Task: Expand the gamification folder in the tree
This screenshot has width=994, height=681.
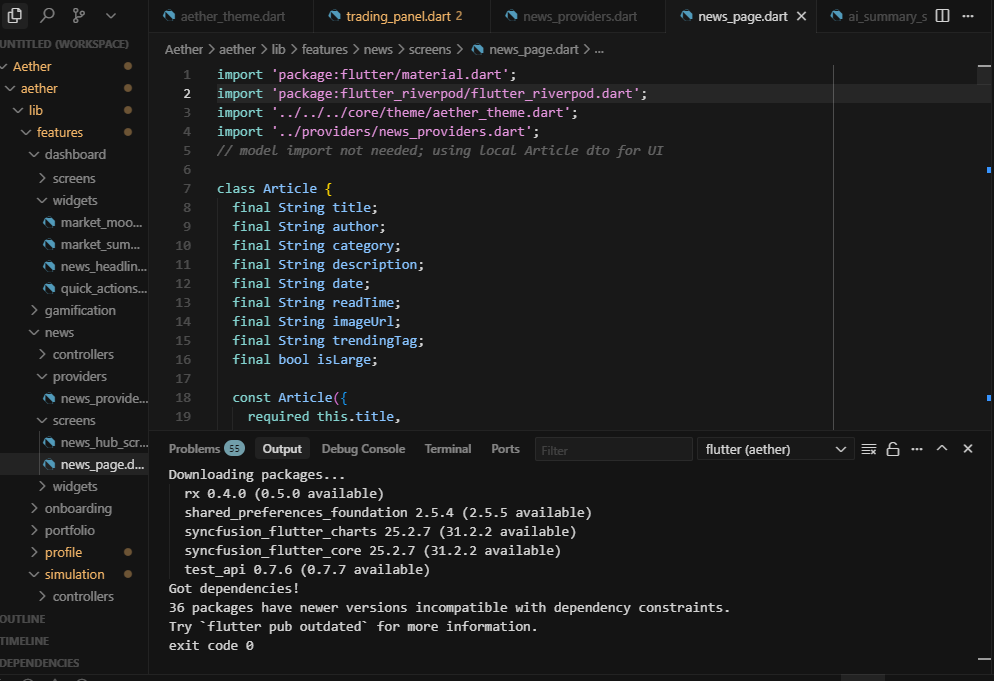Action: 80,310
